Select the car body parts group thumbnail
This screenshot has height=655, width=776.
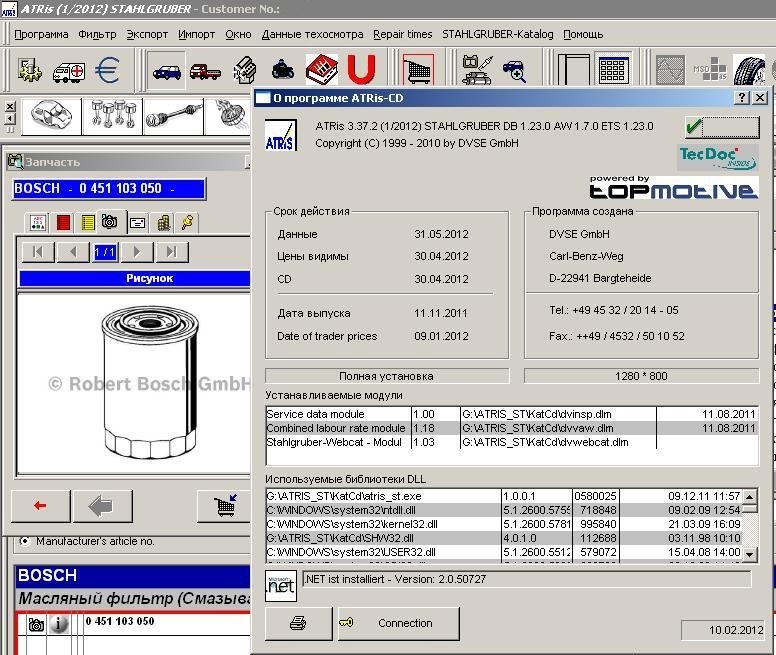[51, 117]
